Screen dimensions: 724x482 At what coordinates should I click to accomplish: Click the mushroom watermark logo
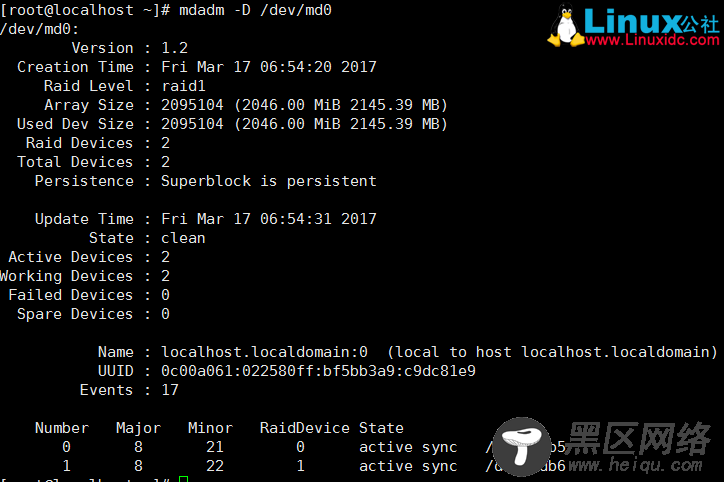click(x=522, y=447)
